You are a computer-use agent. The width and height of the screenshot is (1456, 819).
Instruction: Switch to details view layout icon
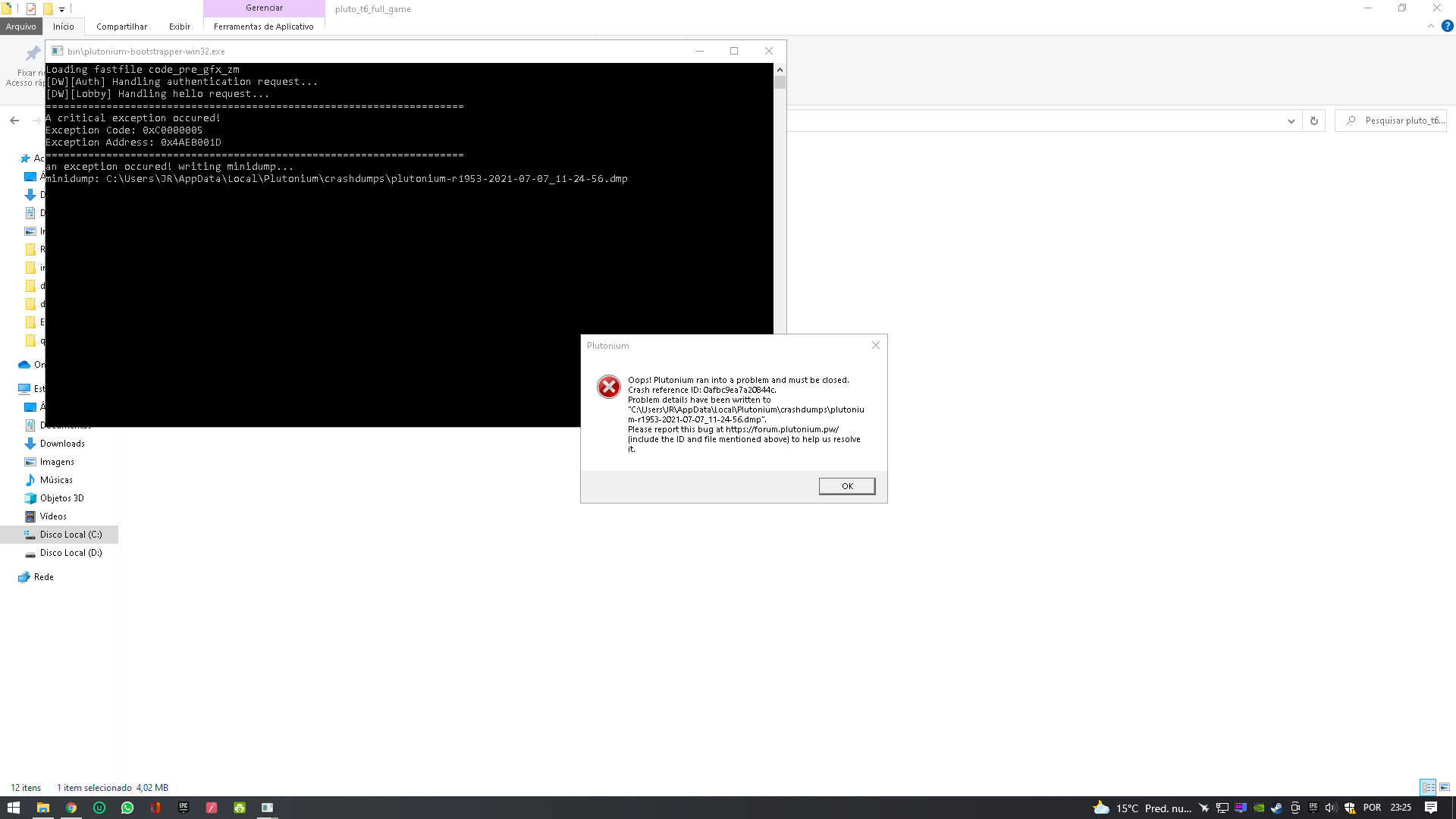tap(1428, 787)
